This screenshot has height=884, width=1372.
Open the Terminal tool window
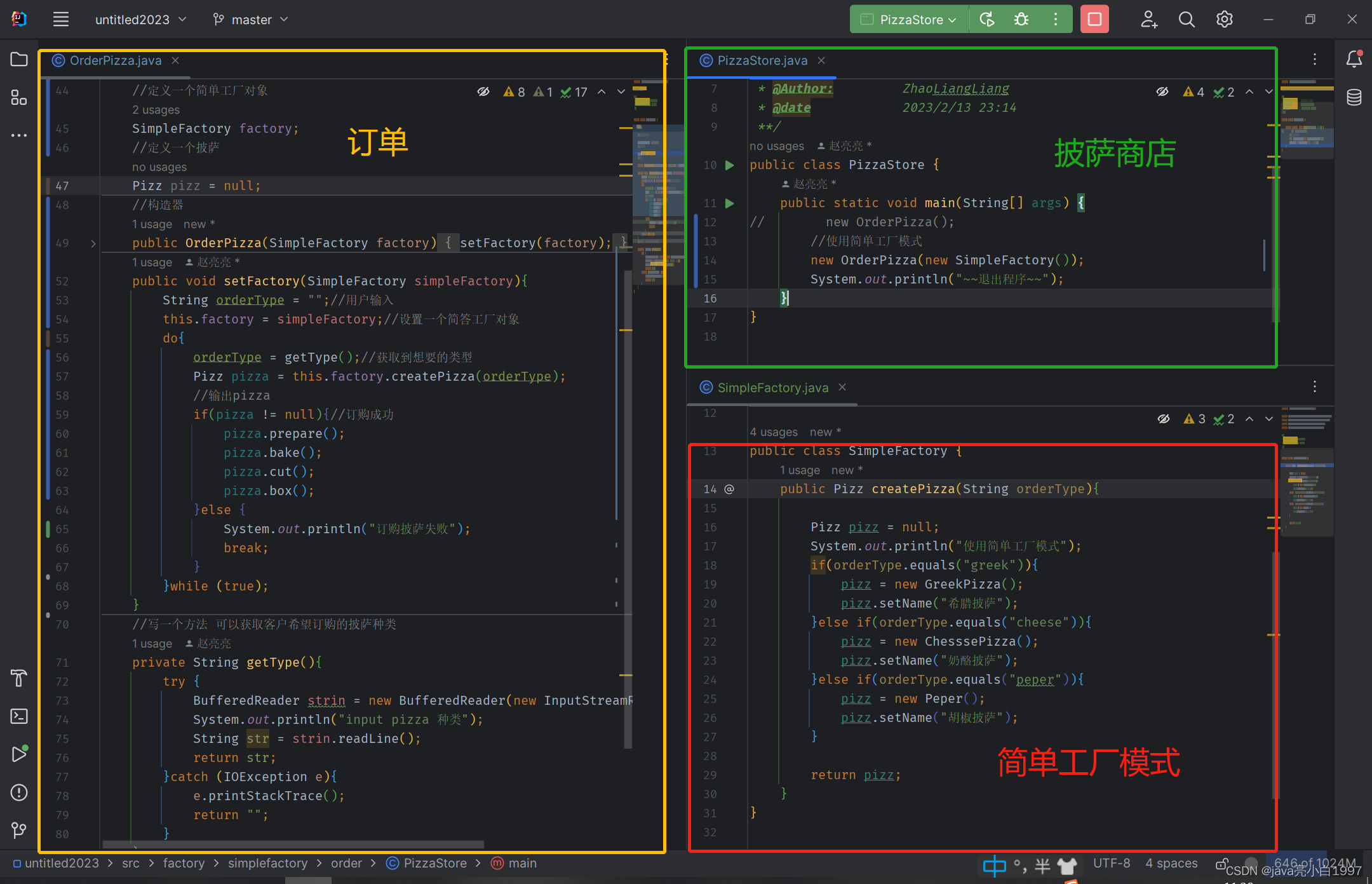(19, 716)
